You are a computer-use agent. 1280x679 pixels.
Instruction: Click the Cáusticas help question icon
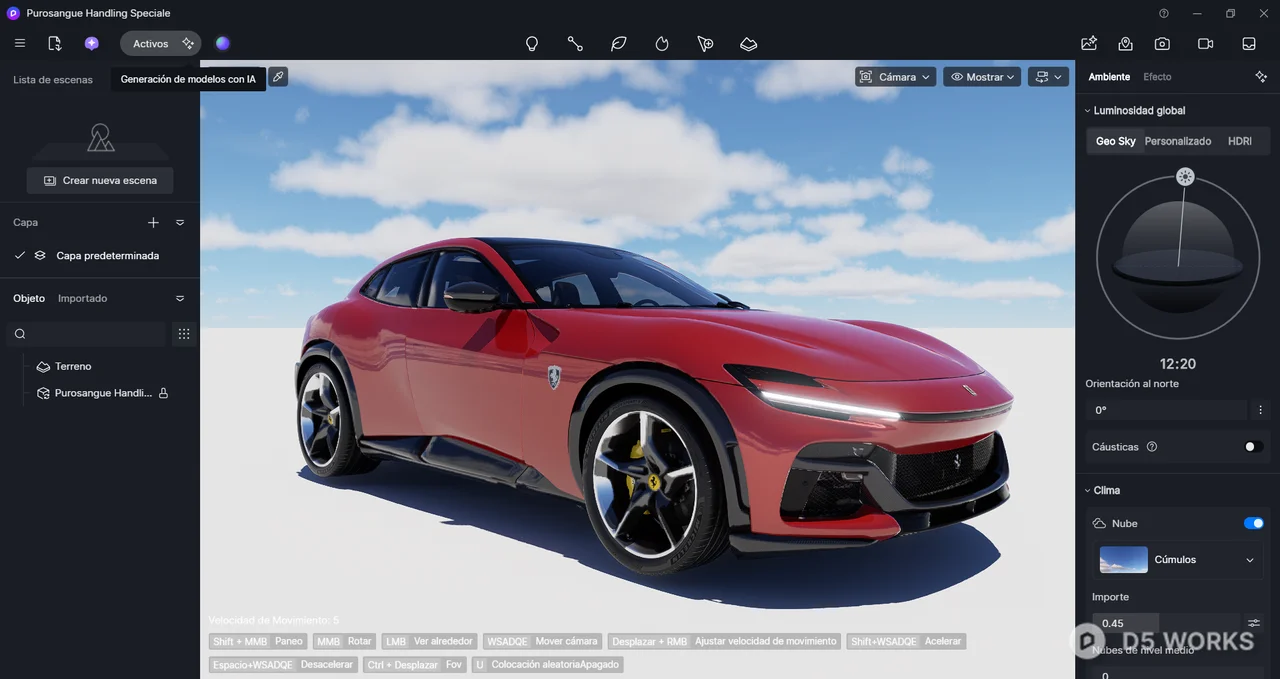click(x=1152, y=447)
